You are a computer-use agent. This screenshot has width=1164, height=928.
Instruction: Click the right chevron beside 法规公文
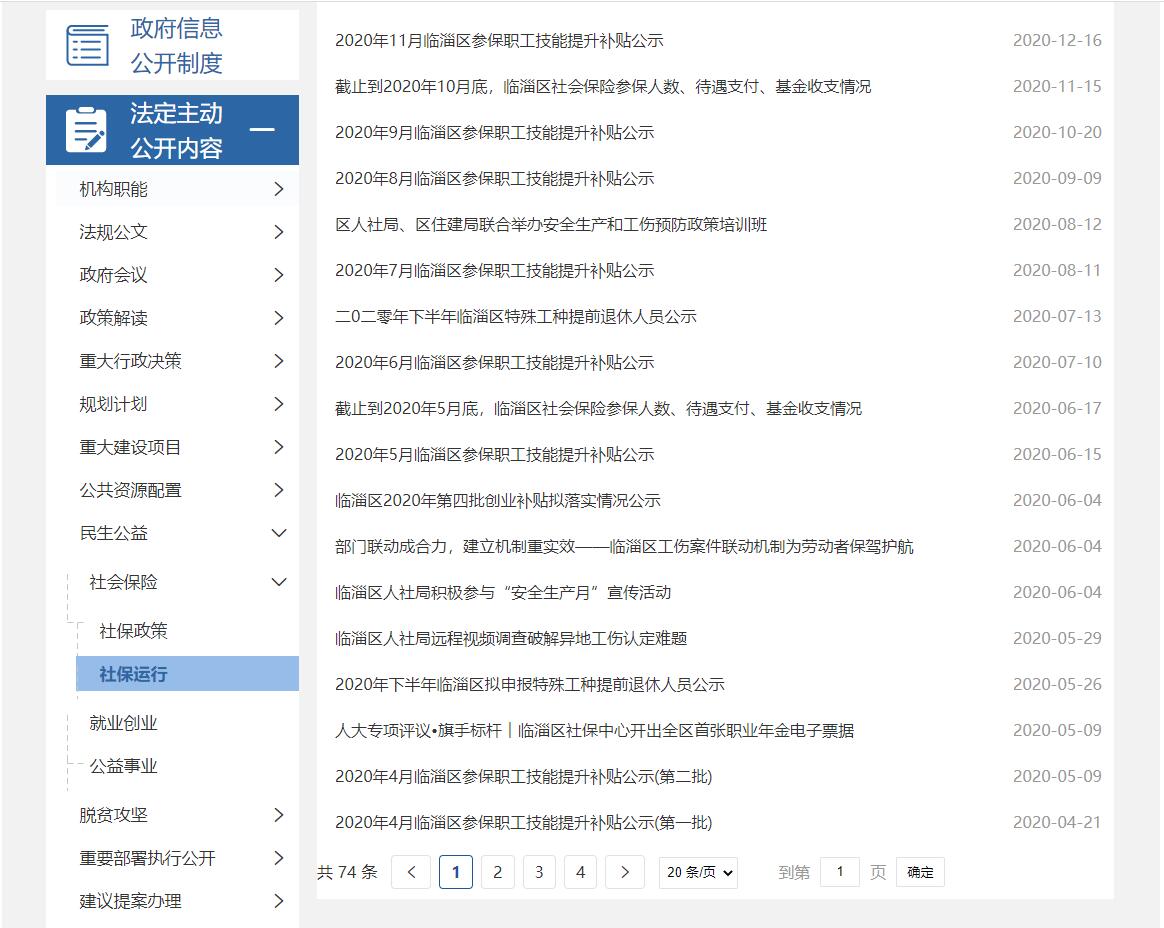tap(279, 231)
